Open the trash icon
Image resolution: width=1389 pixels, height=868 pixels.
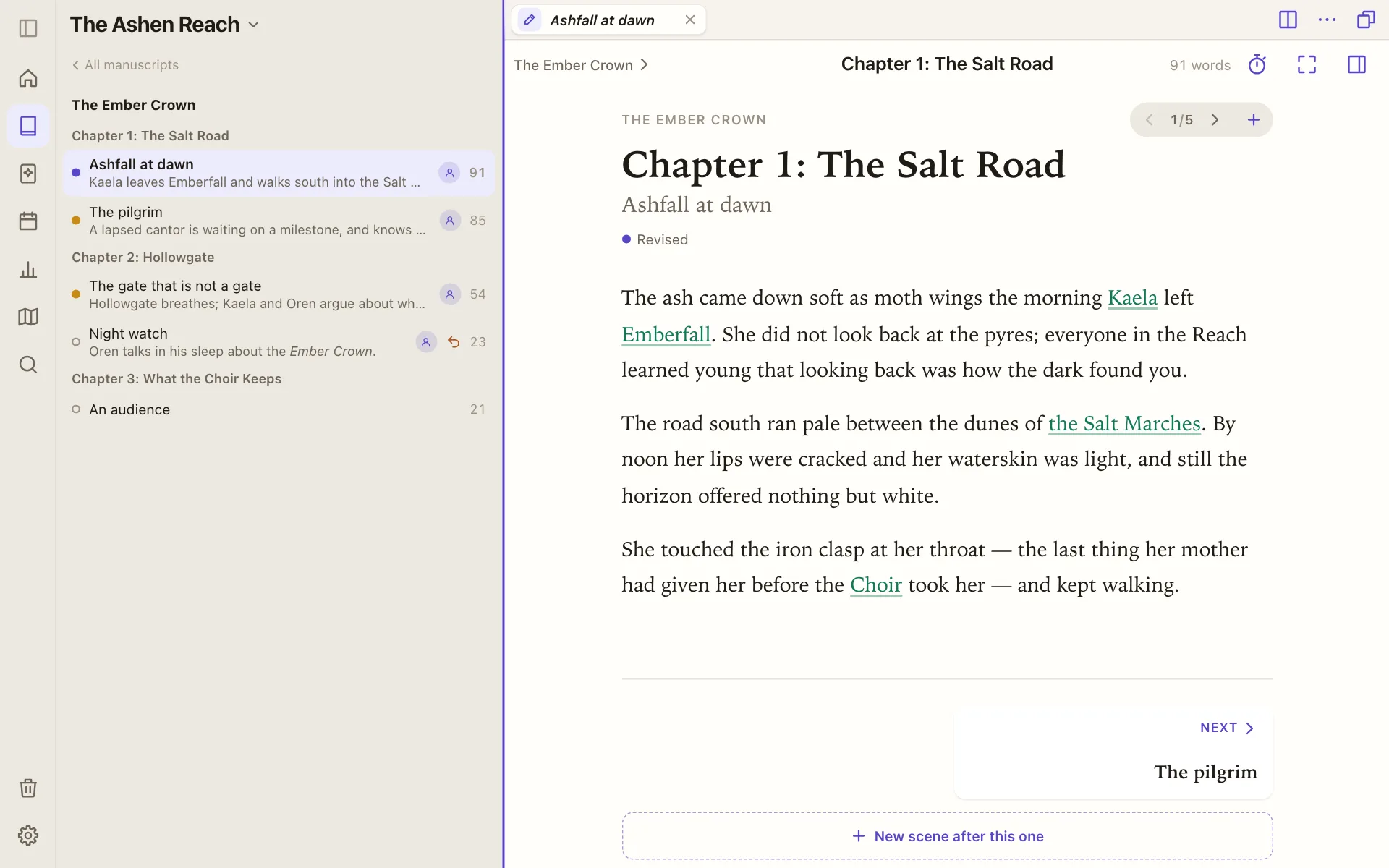[x=28, y=788]
